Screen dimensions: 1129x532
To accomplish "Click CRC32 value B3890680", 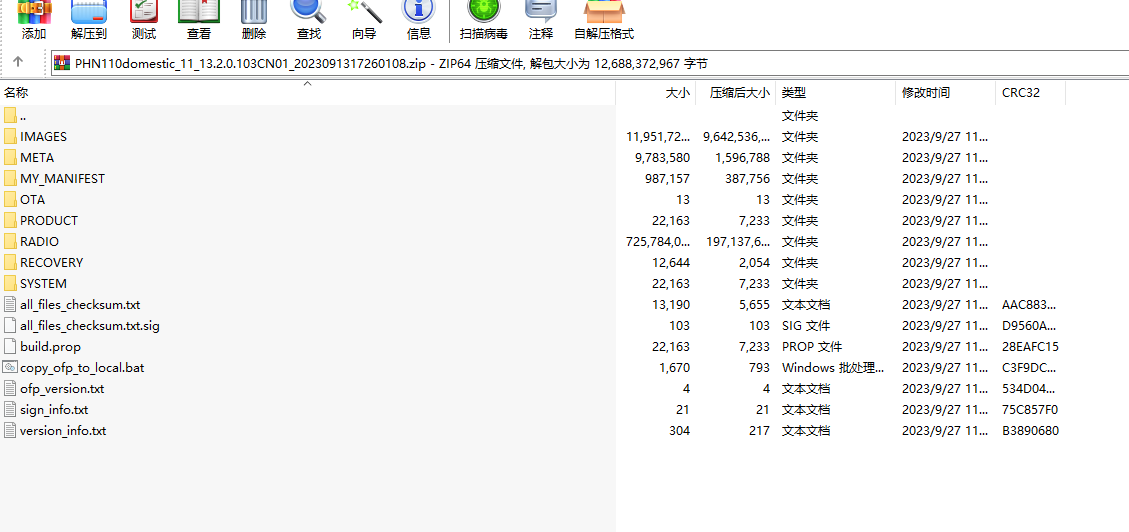I will pos(1030,430).
